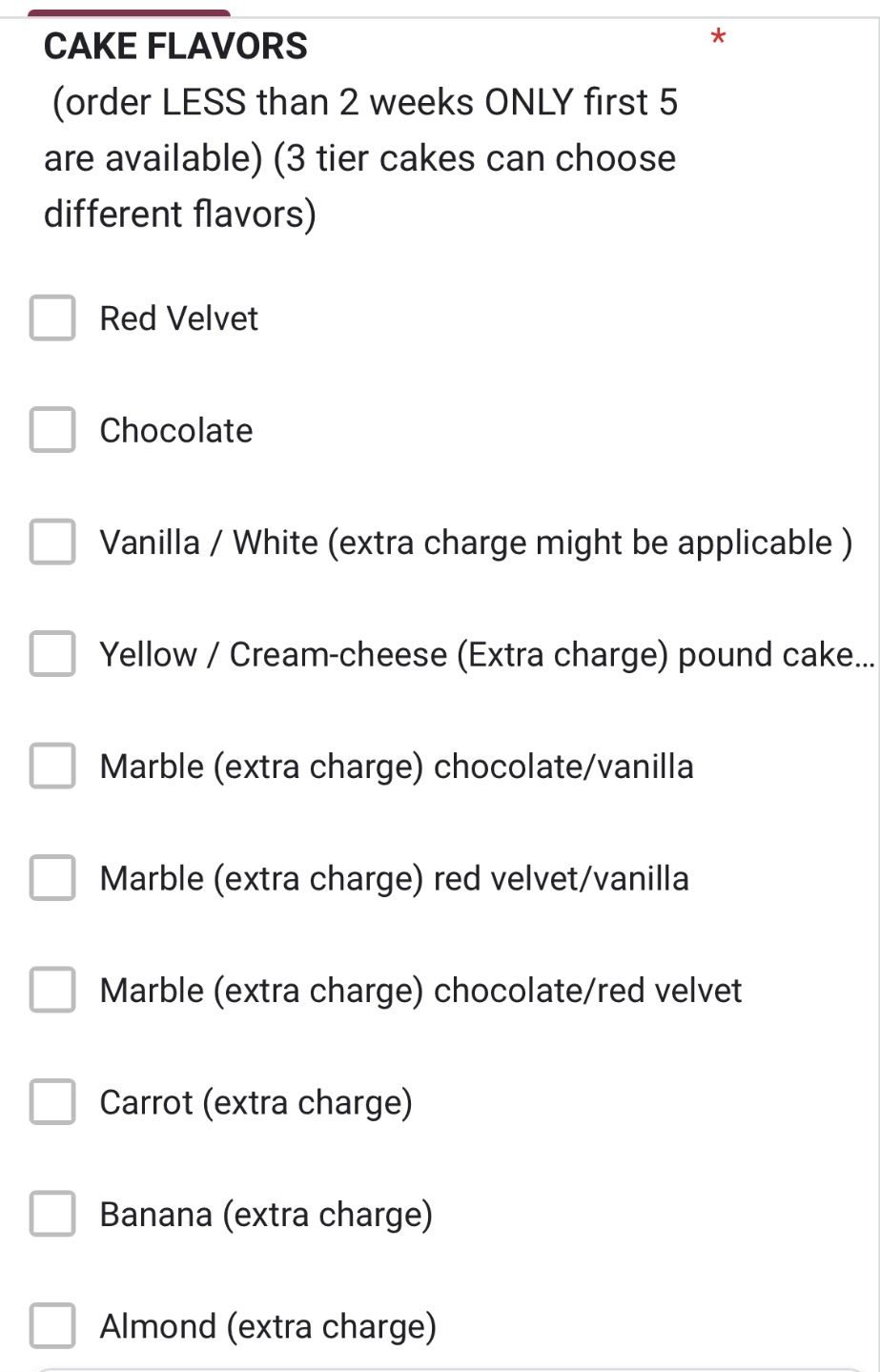
Task: Click the "Banana (extra charge)" label text
Action: 266,1215
